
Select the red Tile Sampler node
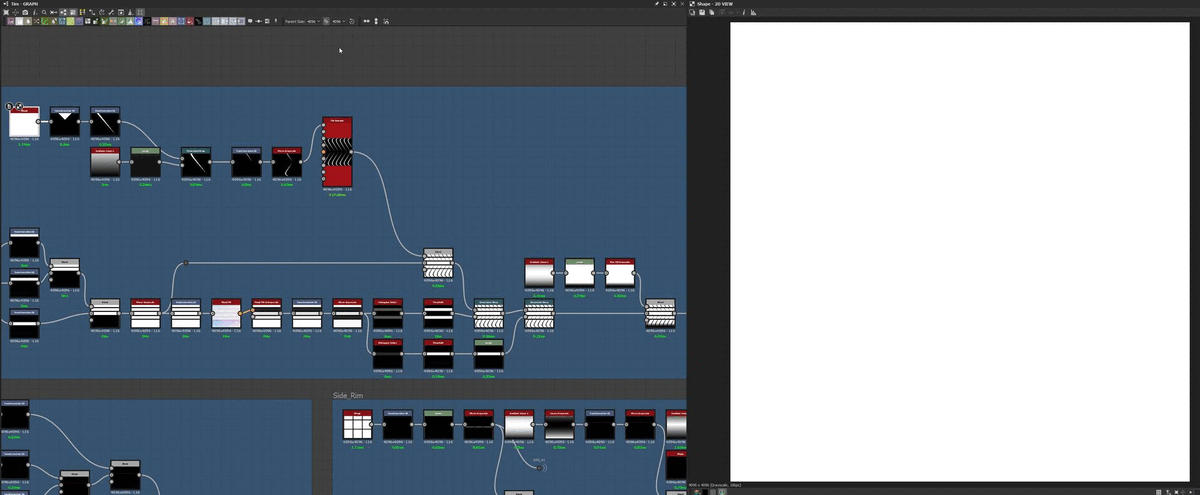click(338, 153)
